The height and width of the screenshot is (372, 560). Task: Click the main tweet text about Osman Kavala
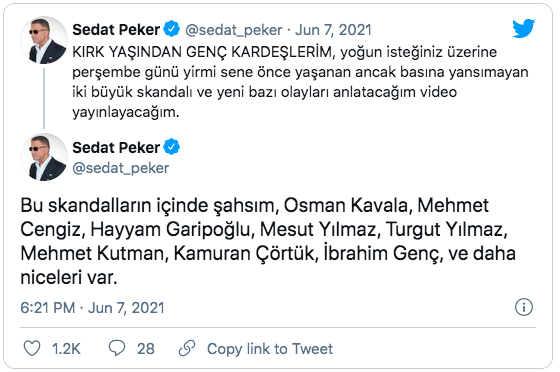coord(268,241)
